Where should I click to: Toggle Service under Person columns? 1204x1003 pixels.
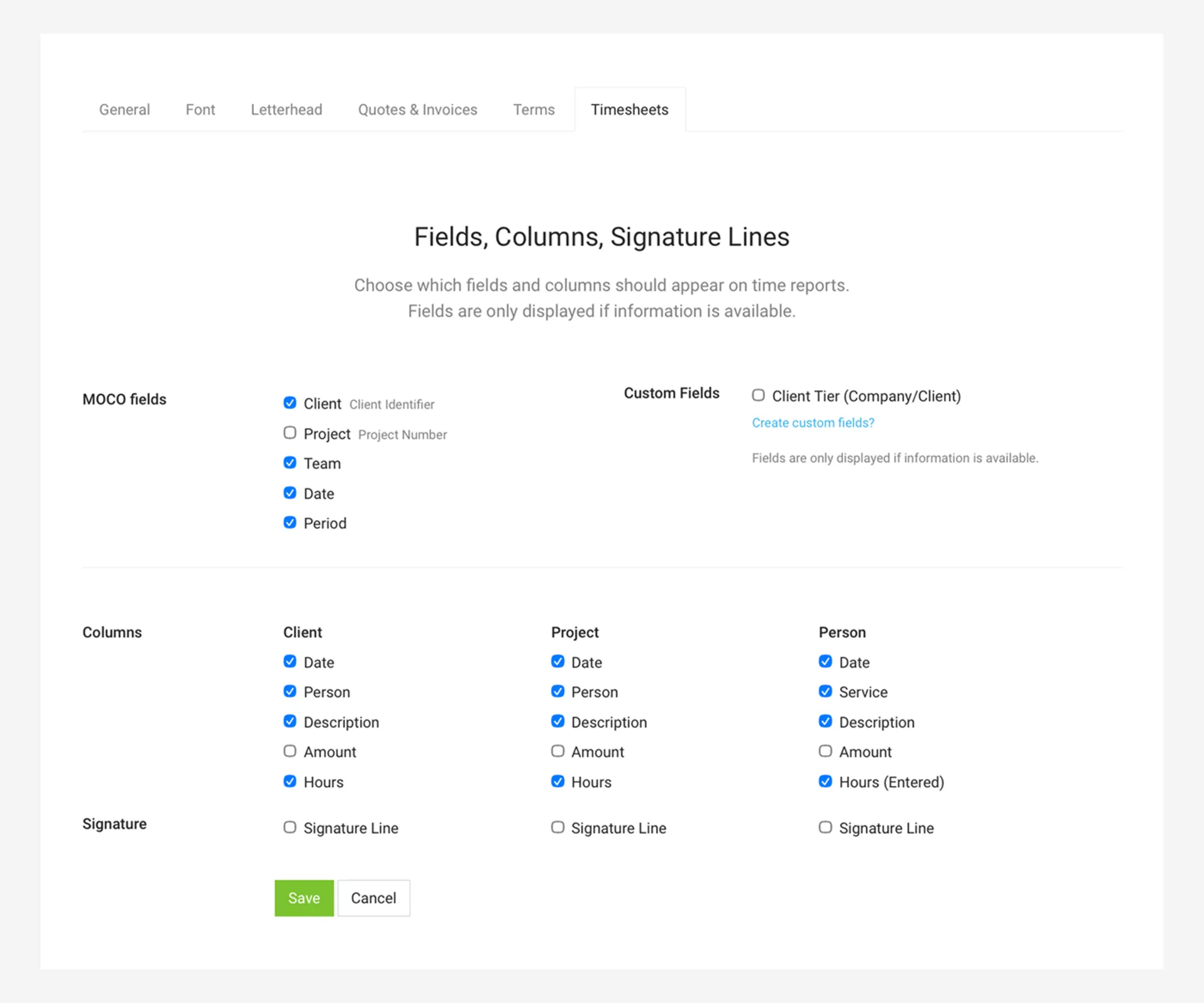(x=825, y=691)
